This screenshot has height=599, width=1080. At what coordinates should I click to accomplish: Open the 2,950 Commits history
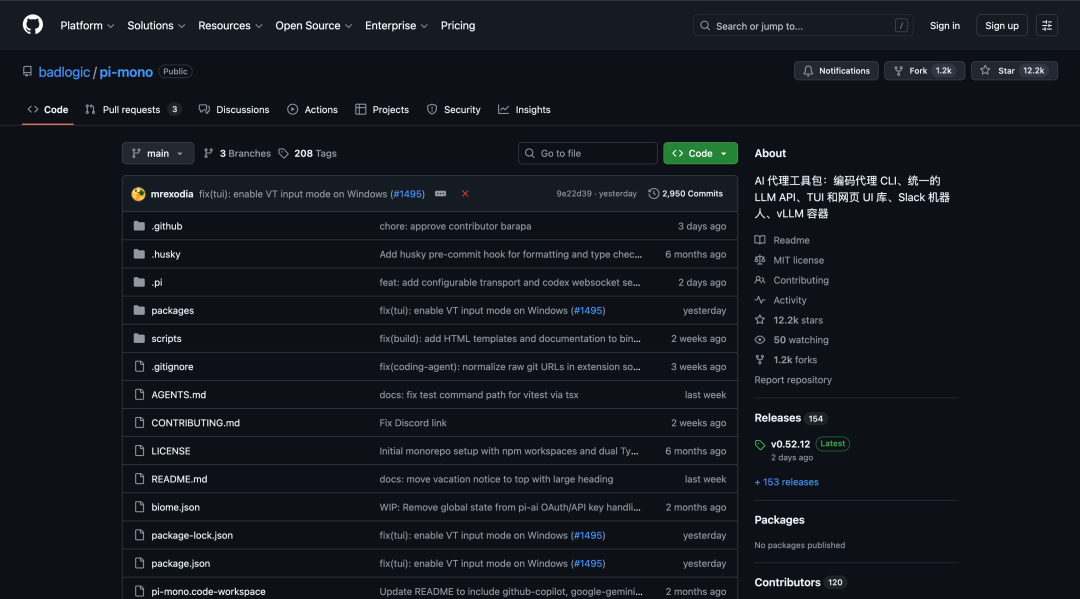click(x=685, y=194)
